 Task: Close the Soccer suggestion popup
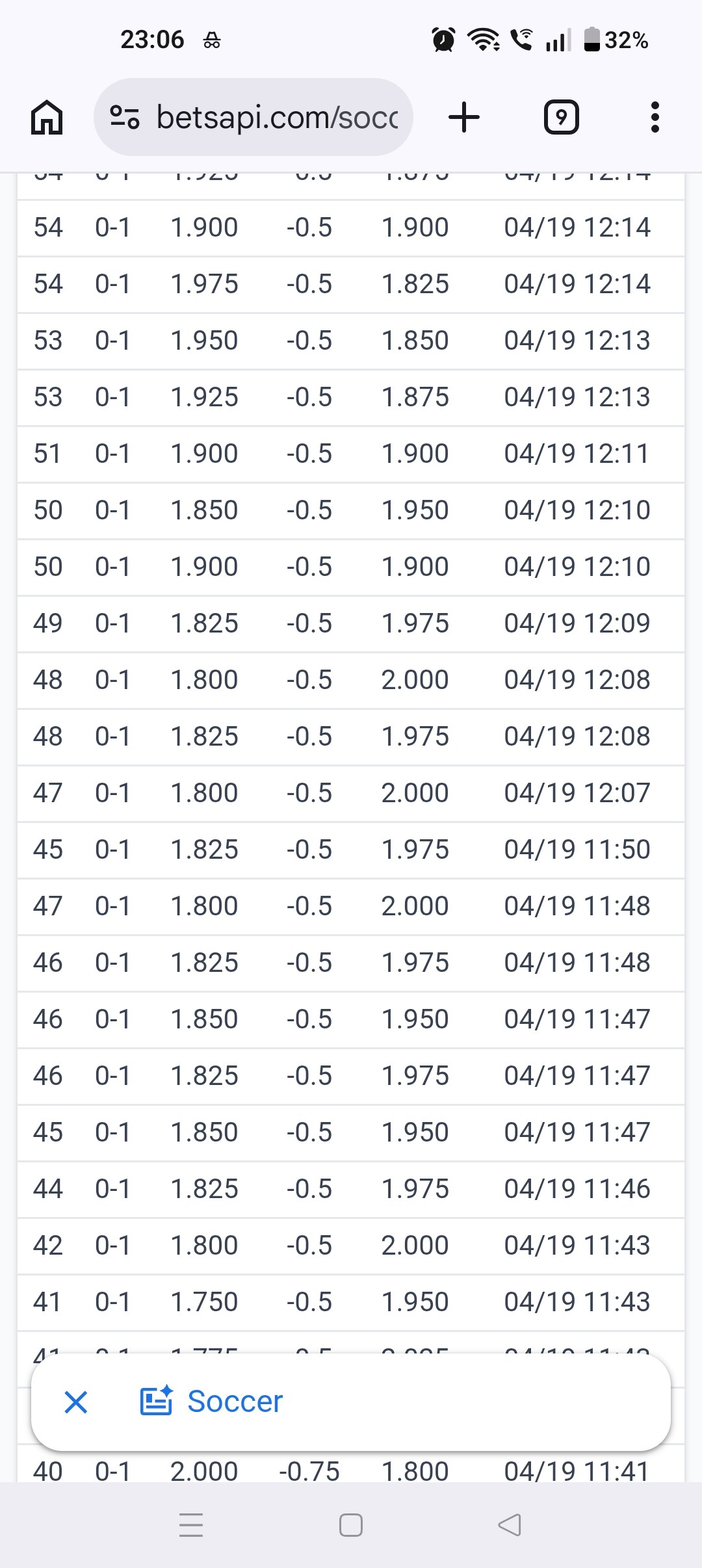point(76,1402)
